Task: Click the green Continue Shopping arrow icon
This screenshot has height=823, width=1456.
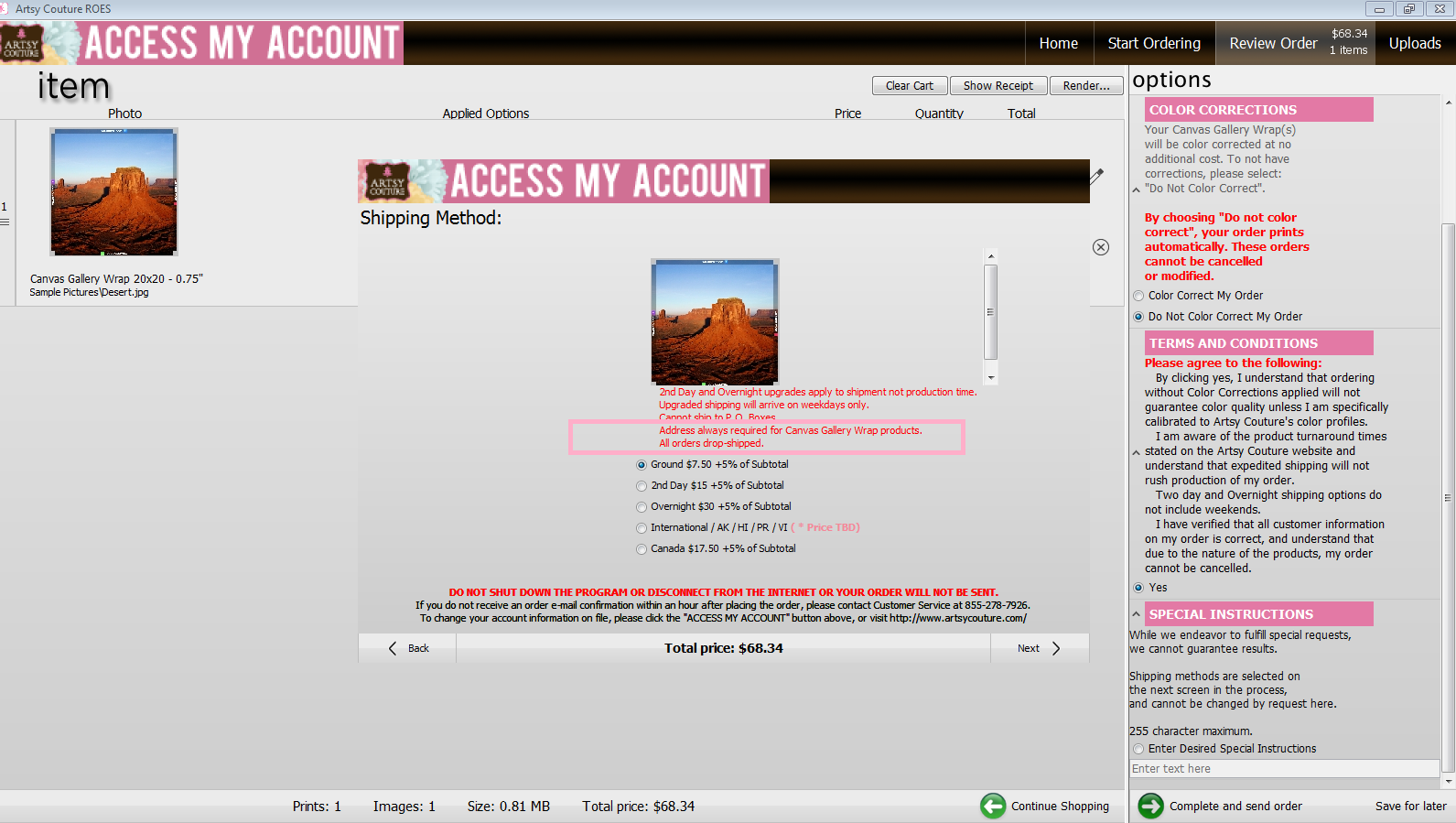Action: pyautogui.click(x=993, y=806)
